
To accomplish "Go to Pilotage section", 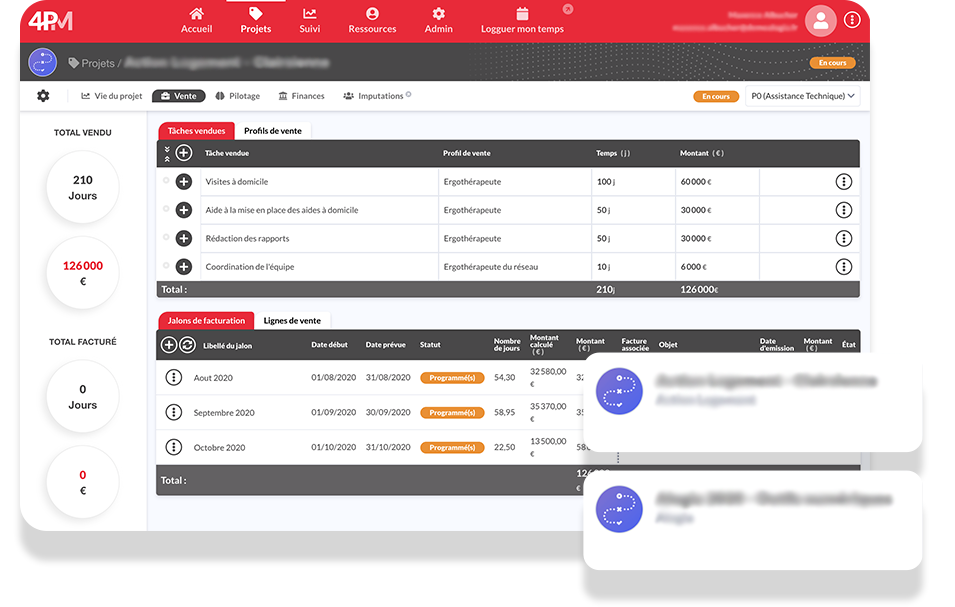I will click(238, 96).
